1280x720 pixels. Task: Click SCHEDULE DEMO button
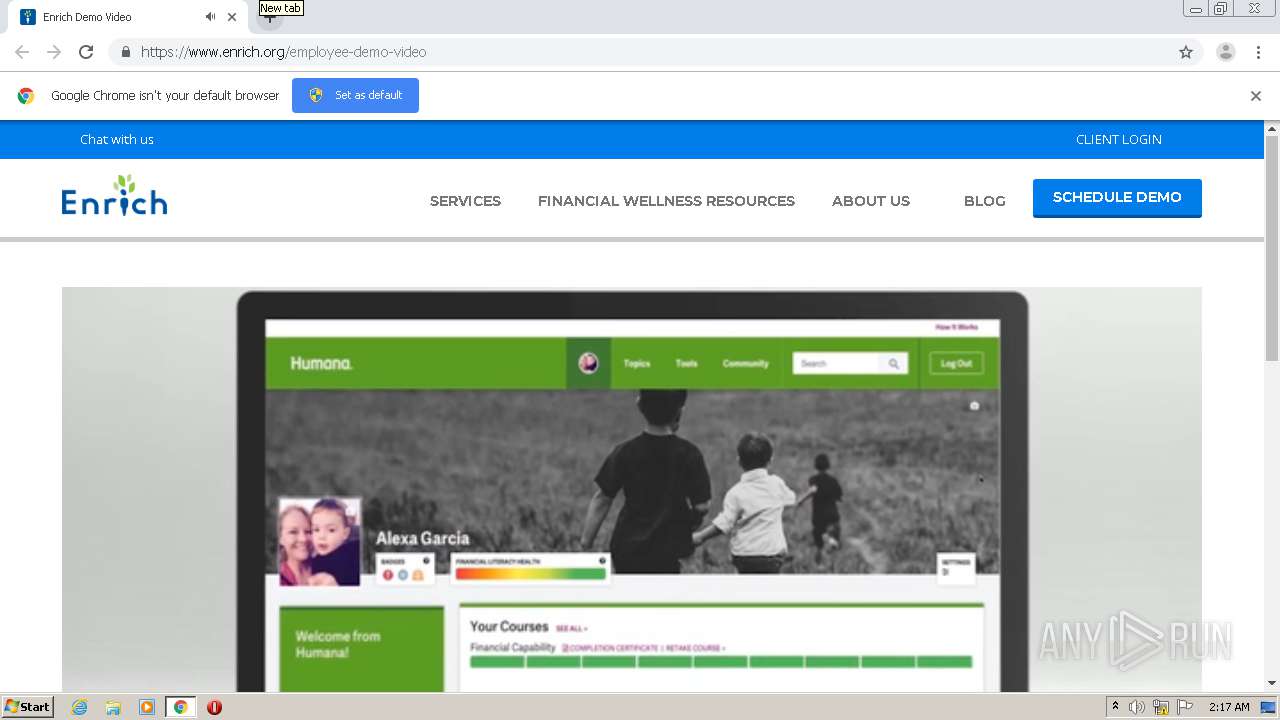click(x=1117, y=198)
